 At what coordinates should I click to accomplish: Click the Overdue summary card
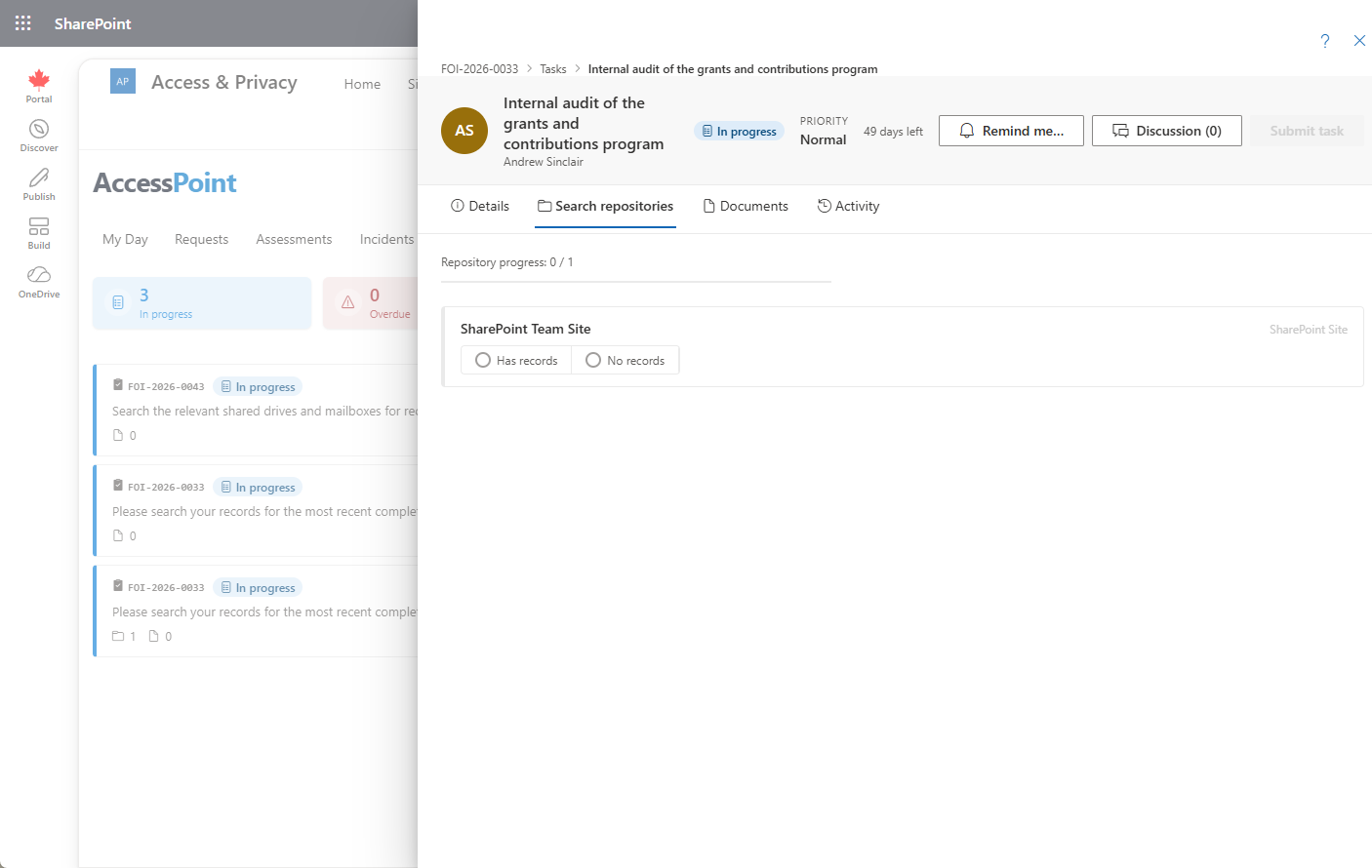tap(371, 303)
